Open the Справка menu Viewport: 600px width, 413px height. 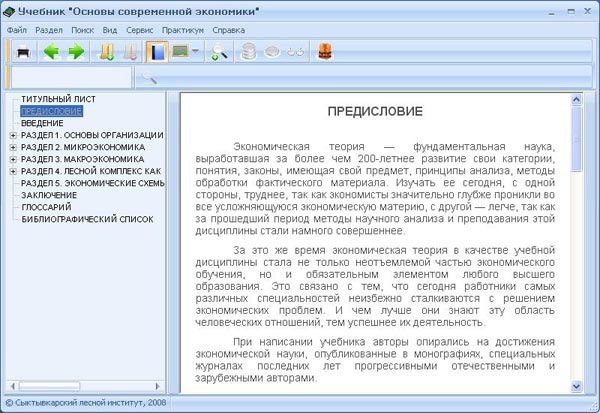tap(228, 30)
